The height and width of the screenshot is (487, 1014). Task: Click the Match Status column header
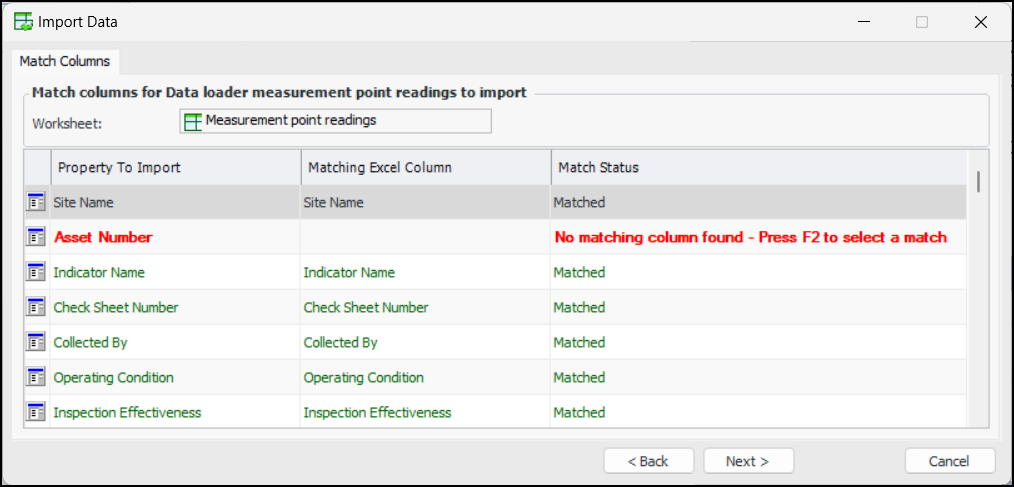758,167
